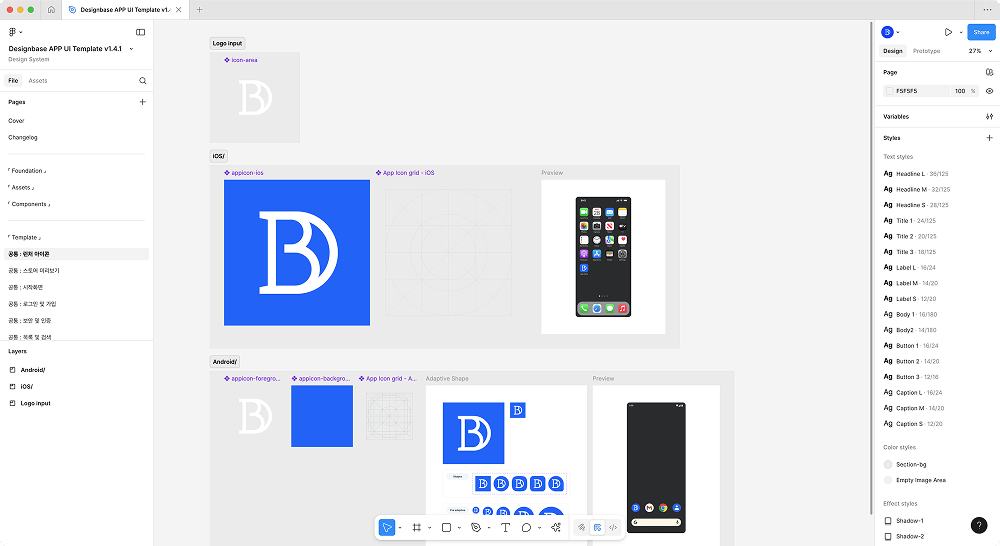Toggle page background visibility eye
Screen dimensions: 1000x546
pos(989,91)
